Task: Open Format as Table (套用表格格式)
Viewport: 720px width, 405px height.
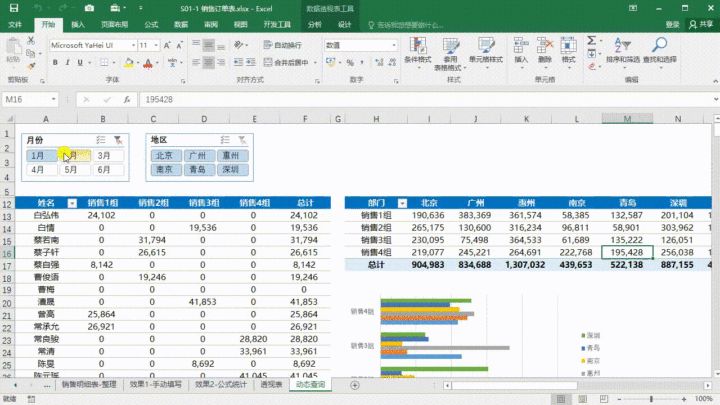Action: tap(450, 54)
